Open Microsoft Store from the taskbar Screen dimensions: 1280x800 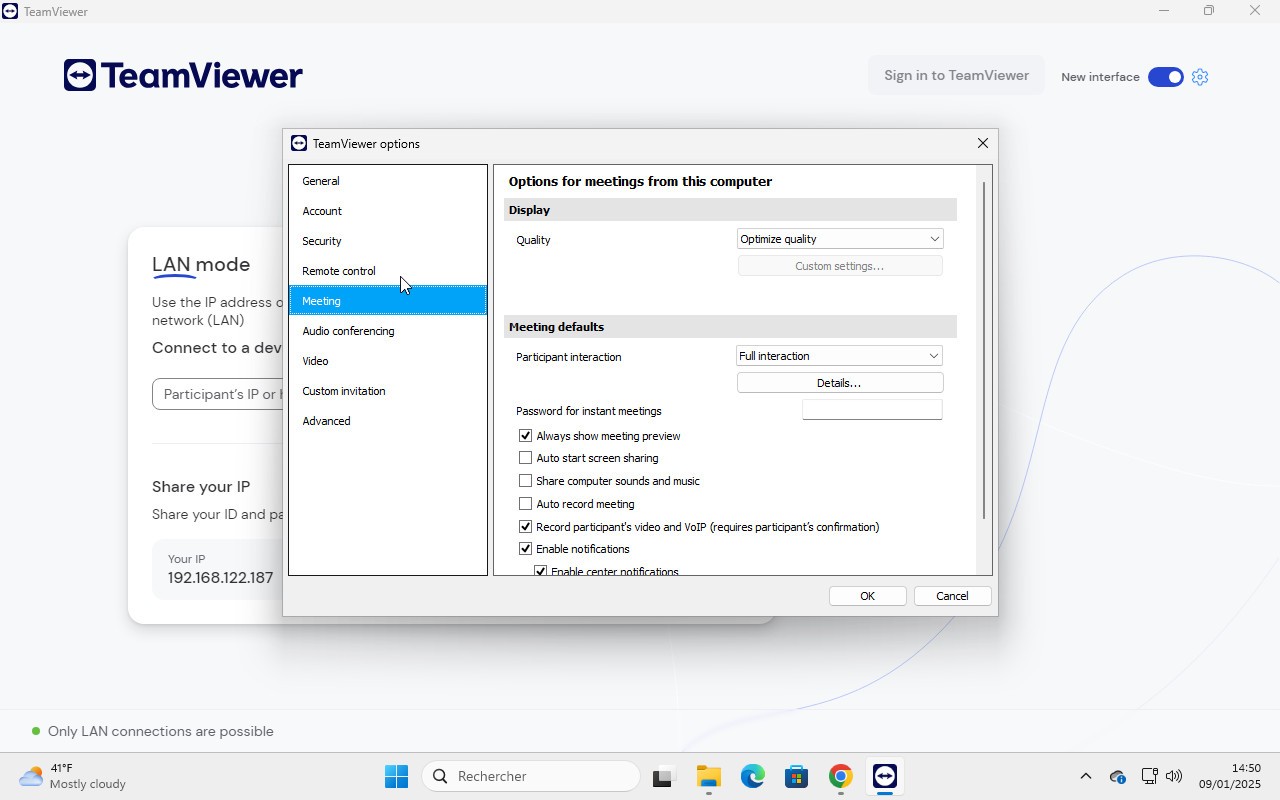point(796,776)
